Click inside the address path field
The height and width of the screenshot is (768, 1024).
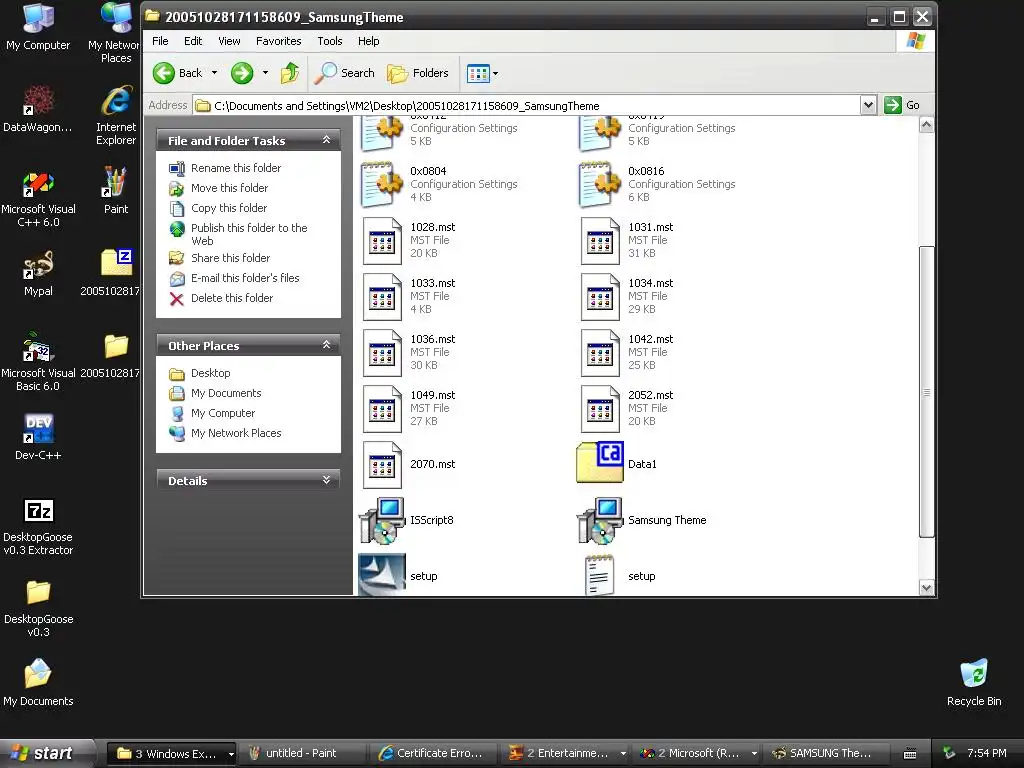(x=526, y=105)
